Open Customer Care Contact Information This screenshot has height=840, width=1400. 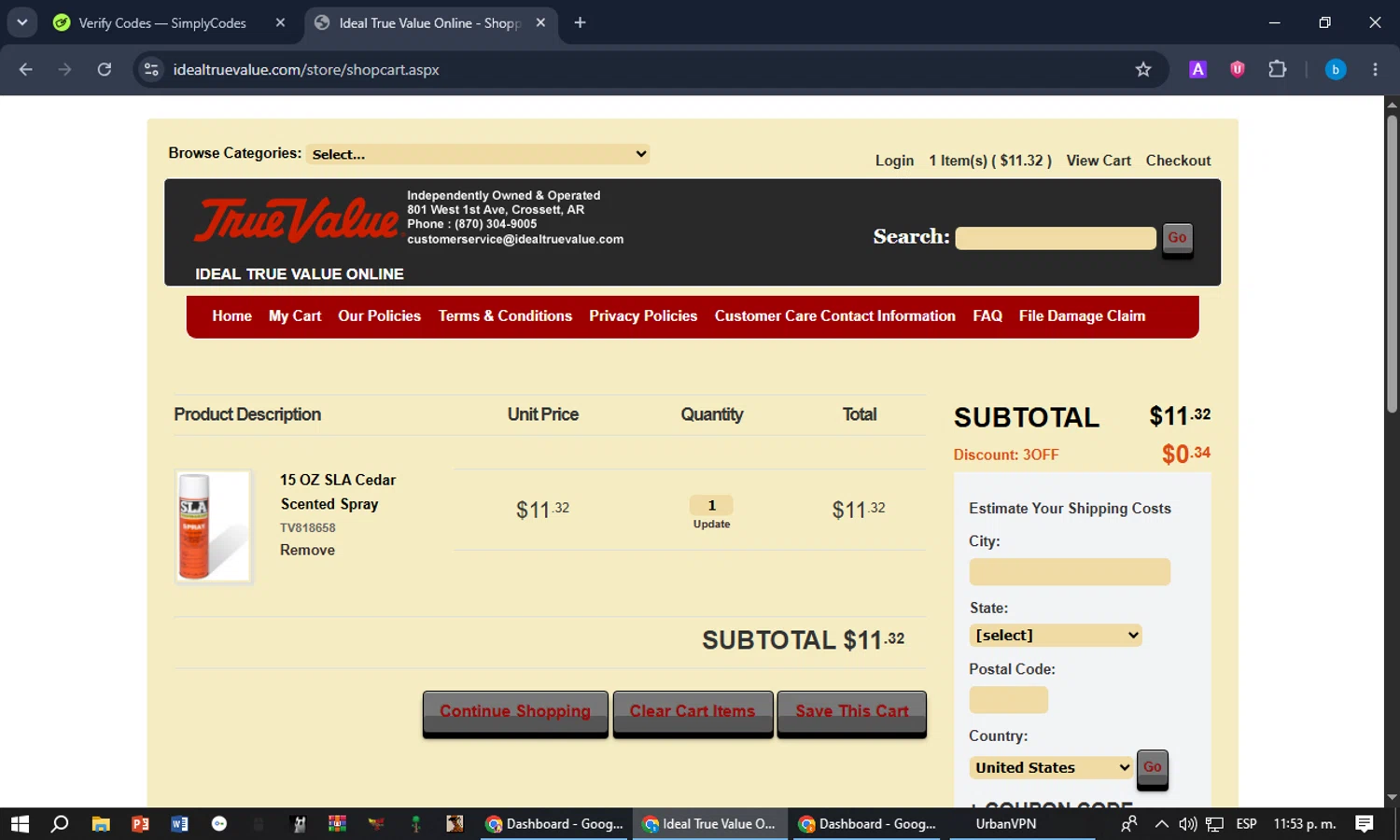(x=835, y=316)
